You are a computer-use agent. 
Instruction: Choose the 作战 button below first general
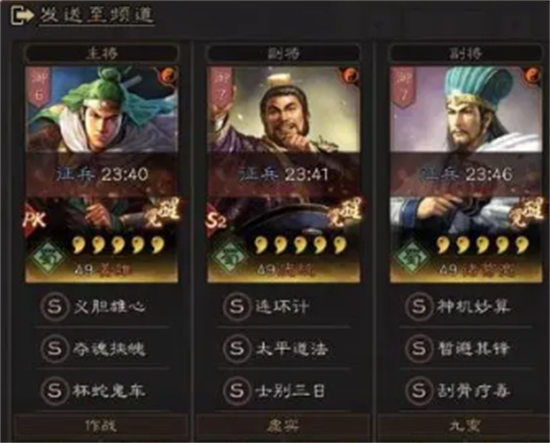coord(101,426)
